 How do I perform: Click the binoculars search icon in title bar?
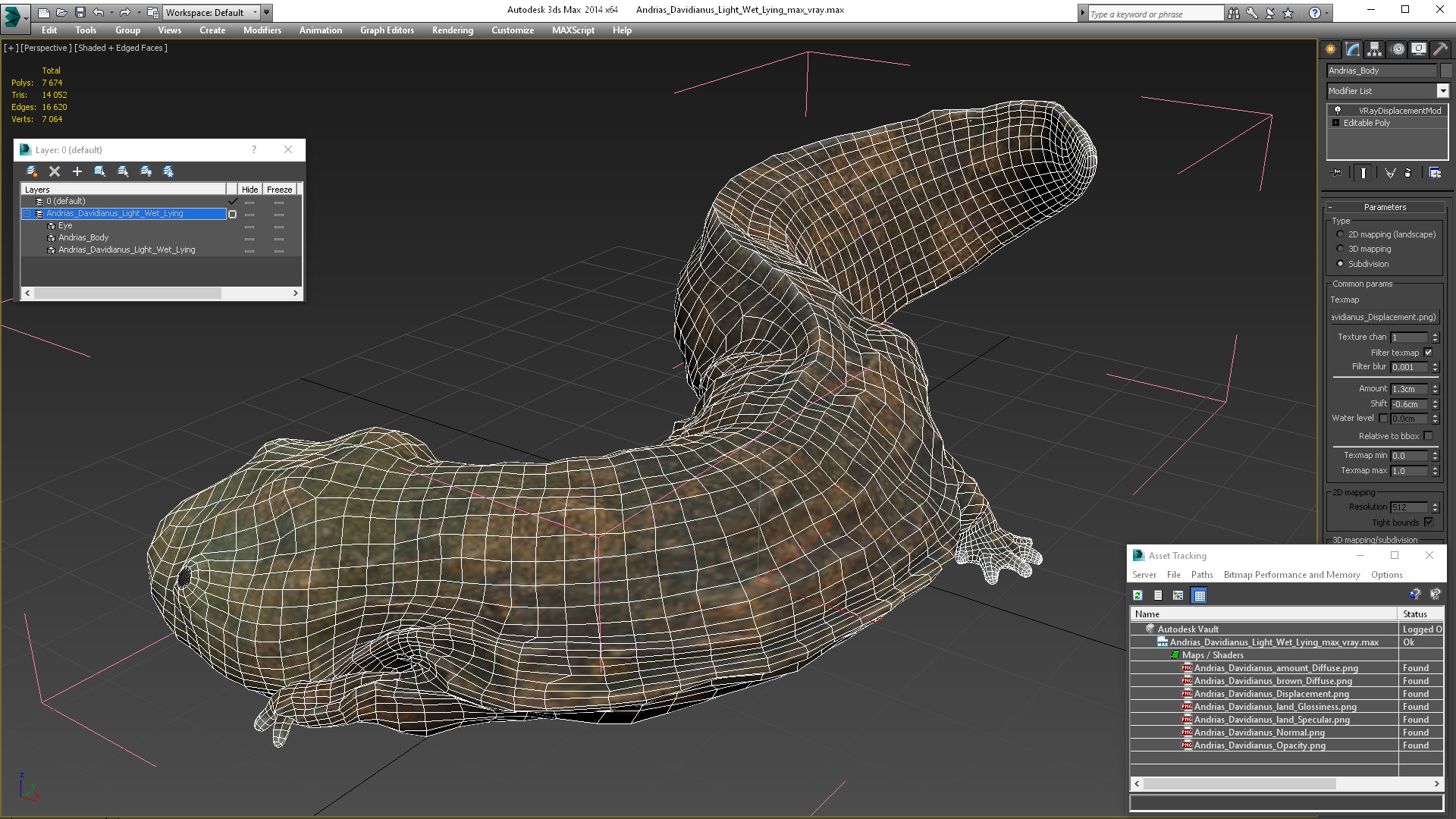pyautogui.click(x=1234, y=13)
